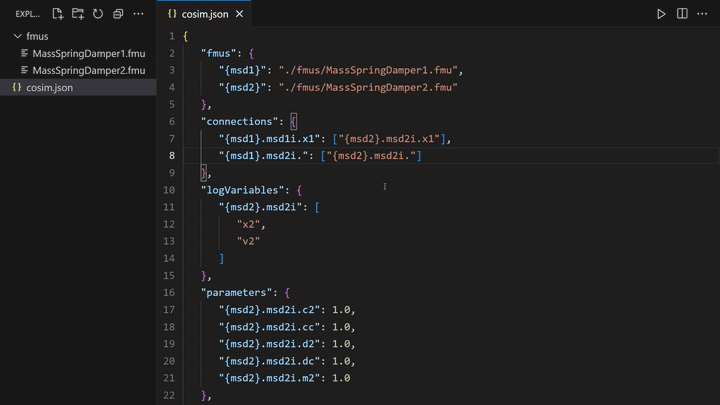Screen dimensions: 720x405
Task: Click the "connections" key on line 6
Action: (239, 121)
